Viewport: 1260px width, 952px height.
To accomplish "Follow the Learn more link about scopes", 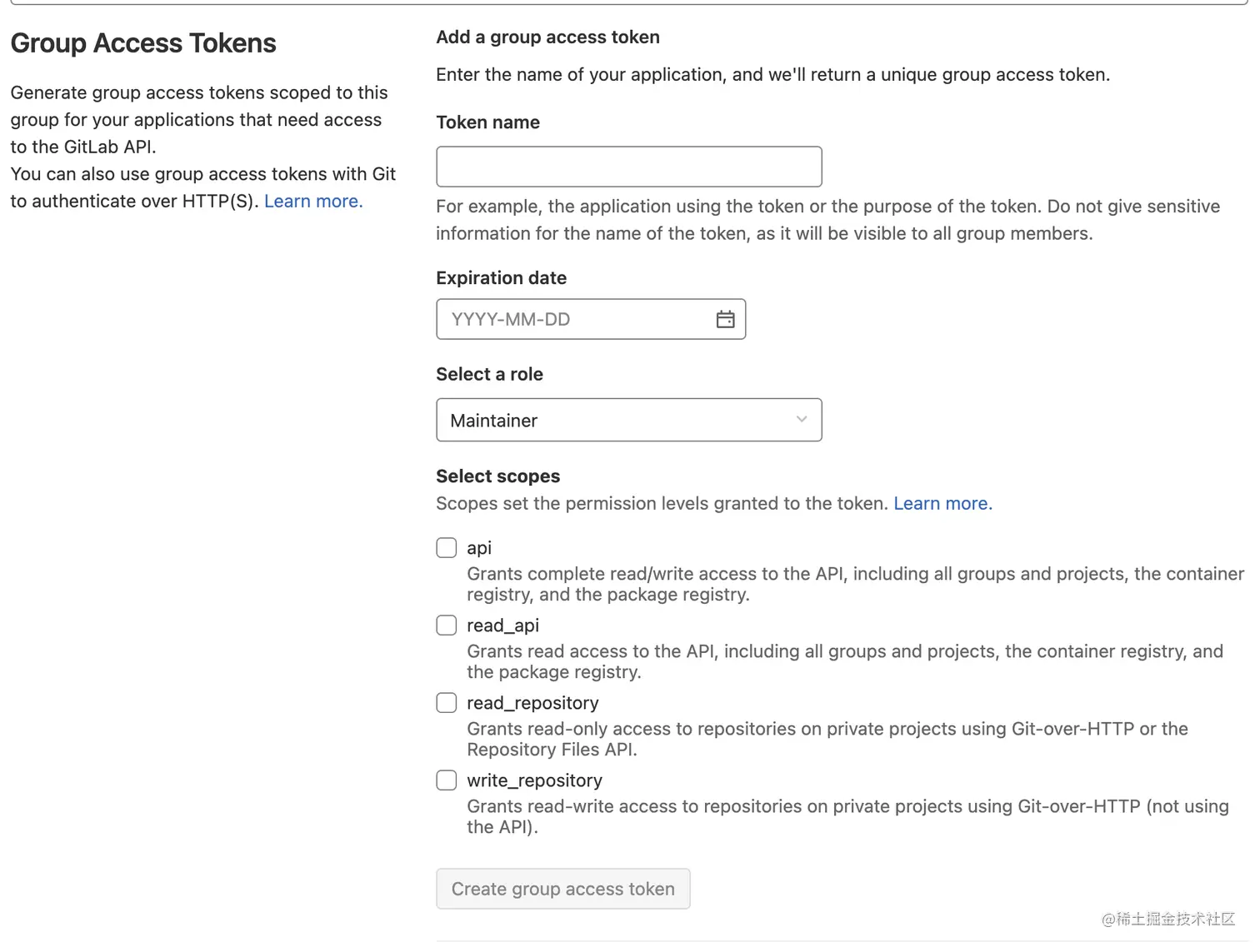I will tap(942, 504).
